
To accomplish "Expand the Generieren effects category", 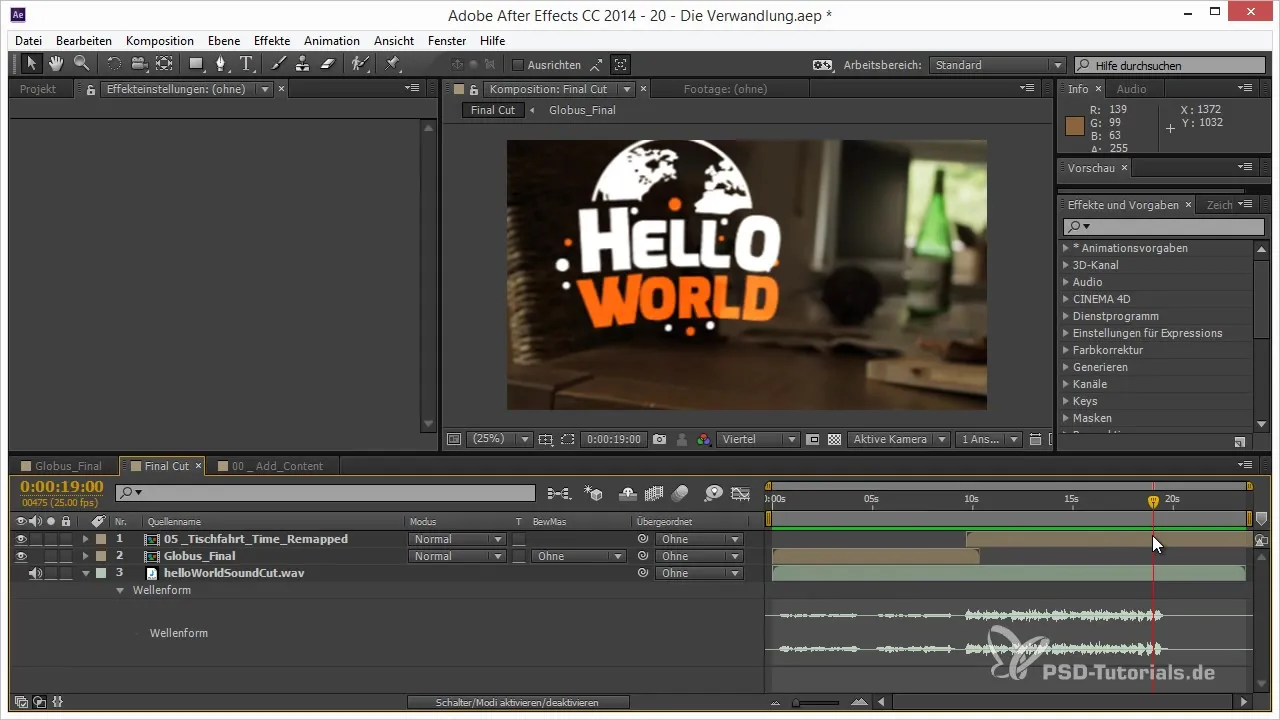I will click(1066, 367).
